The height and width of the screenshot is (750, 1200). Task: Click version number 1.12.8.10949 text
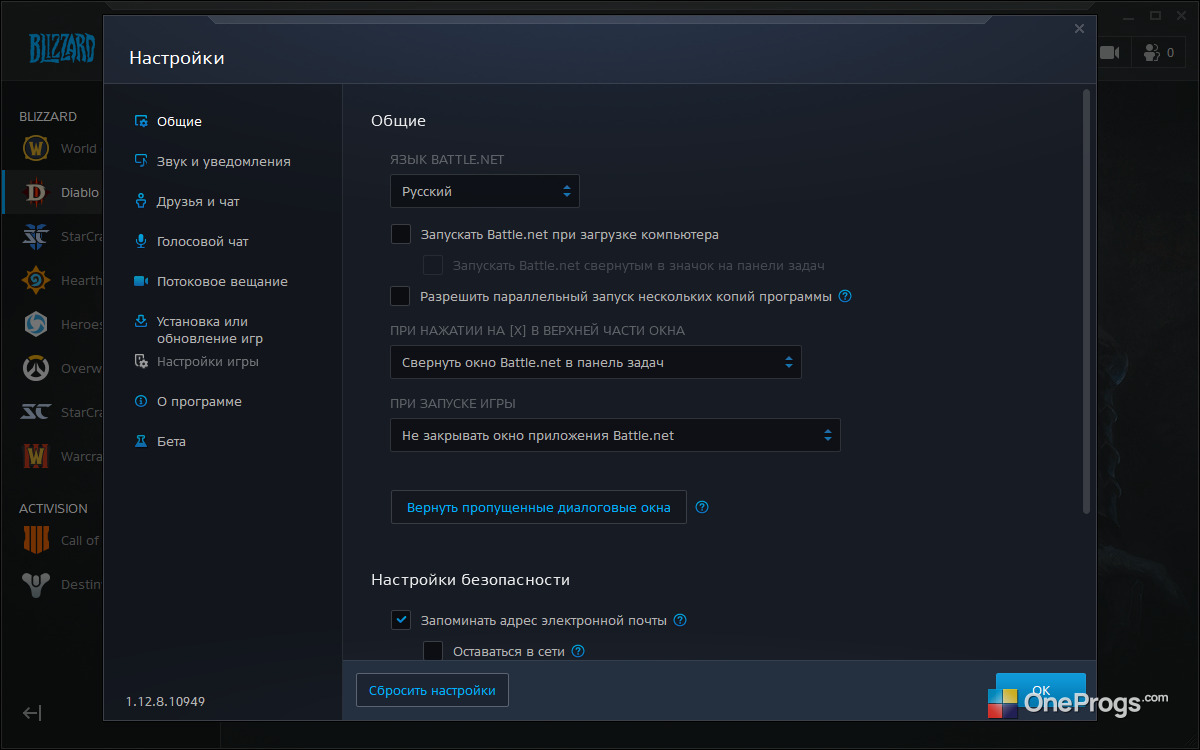pyautogui.click(x=165, y=702)
